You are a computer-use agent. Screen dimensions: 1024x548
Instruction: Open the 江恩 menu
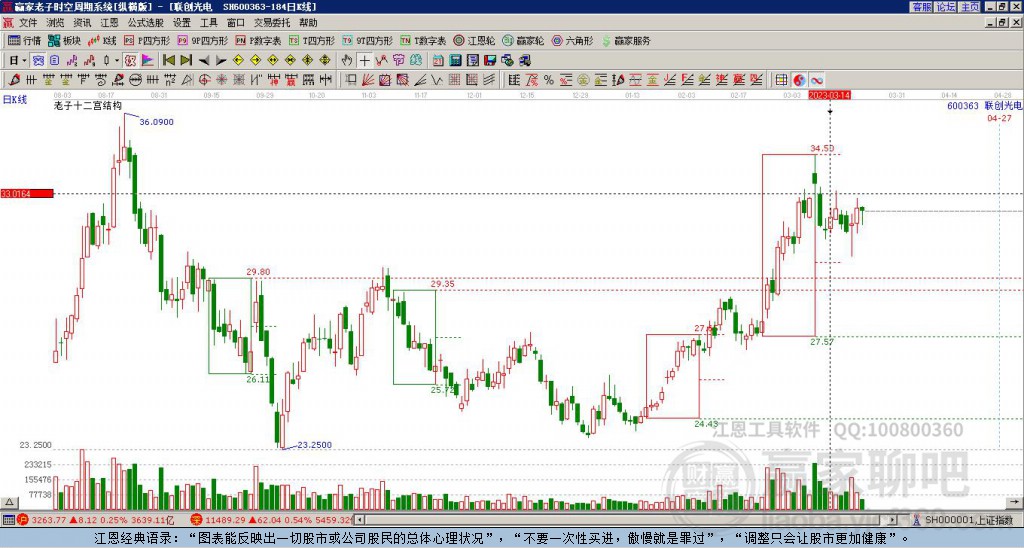click(109, 23)
